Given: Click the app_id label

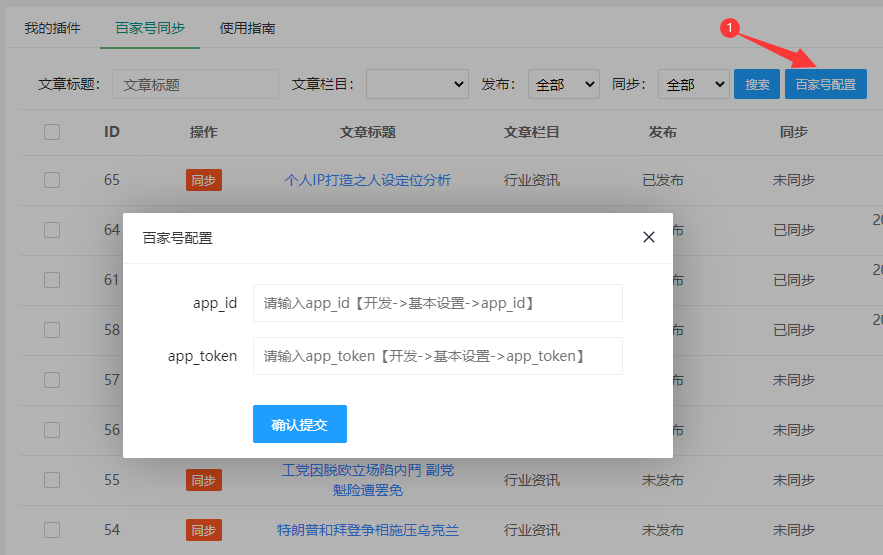Looking at the screenshot, I should (x=215, y=303).
